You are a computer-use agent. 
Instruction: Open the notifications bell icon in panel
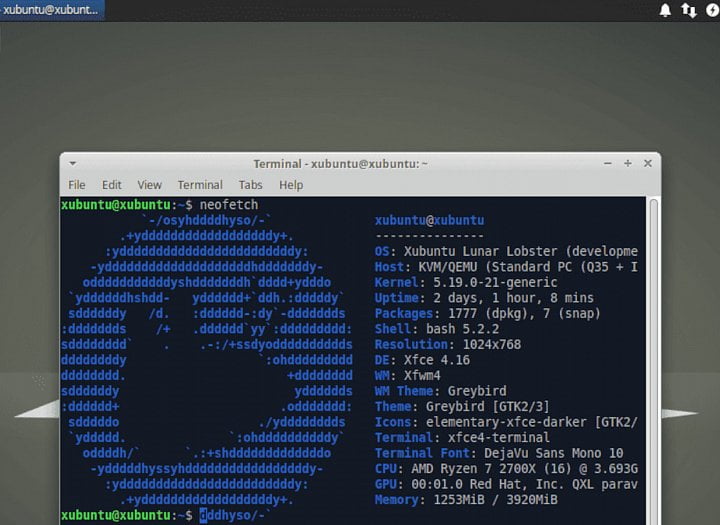pos(665,10)
